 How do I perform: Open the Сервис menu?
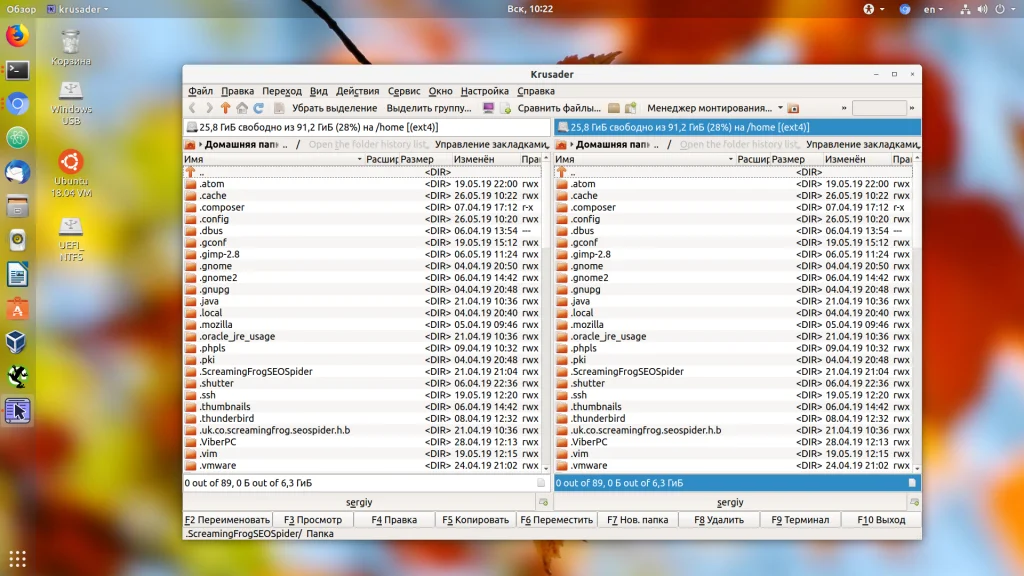[x=404, y=91]
